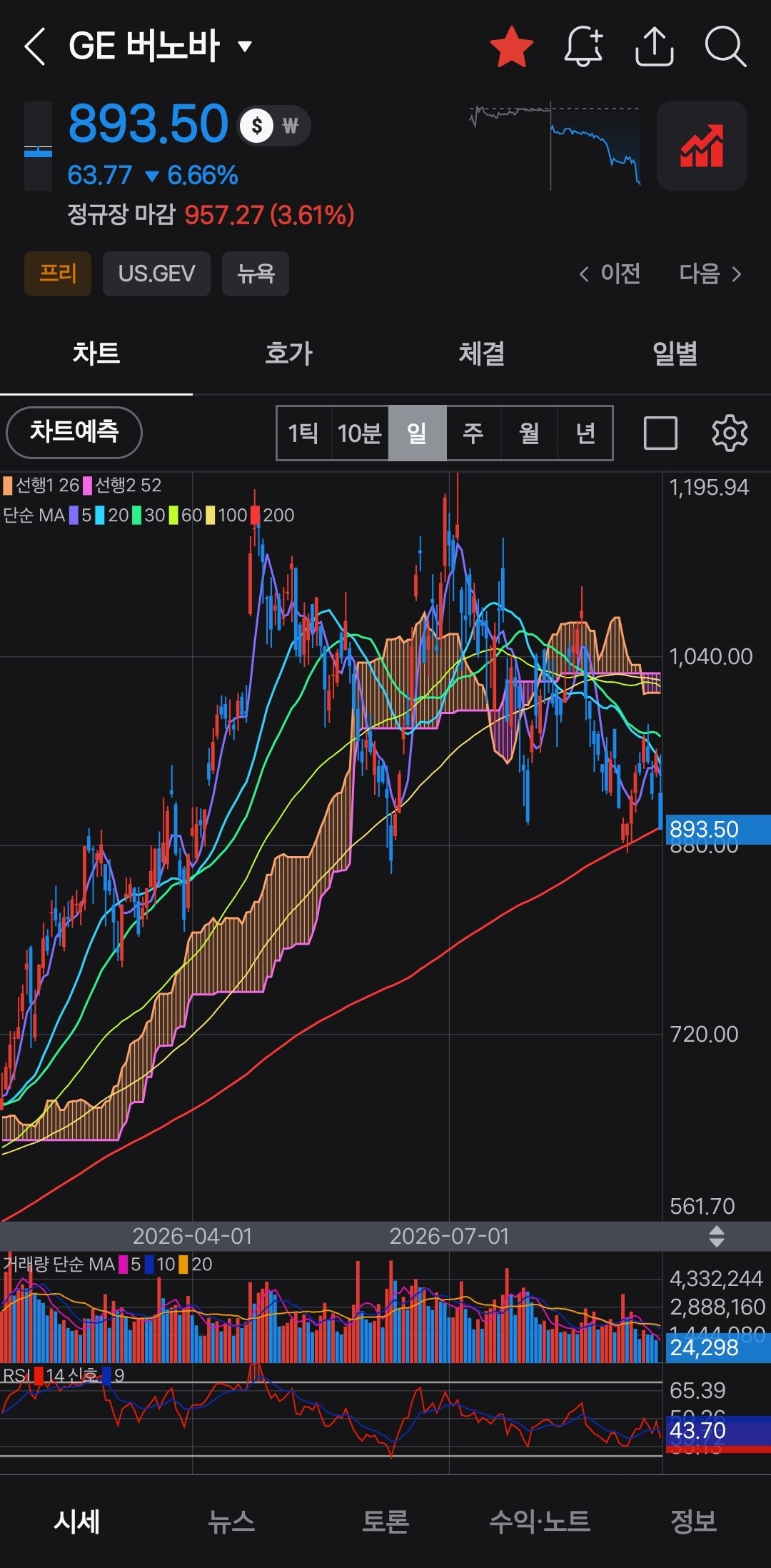Select the 주 weekly chart interval

[x=473, y=433]
